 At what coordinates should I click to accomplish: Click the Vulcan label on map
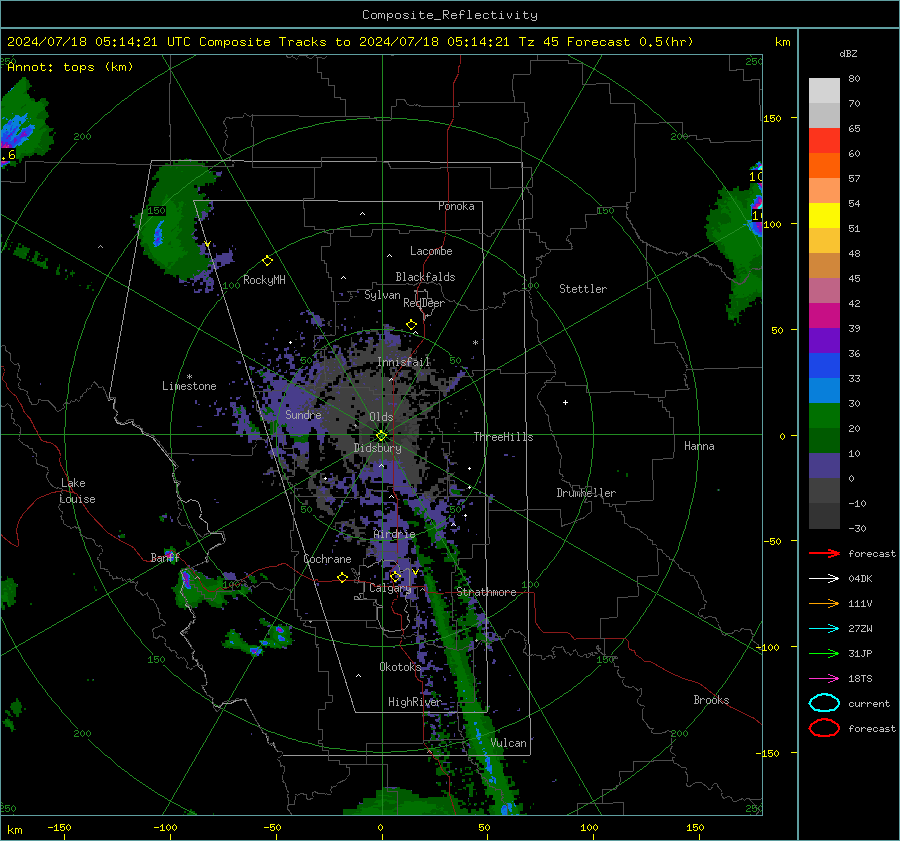click(508, 743)
